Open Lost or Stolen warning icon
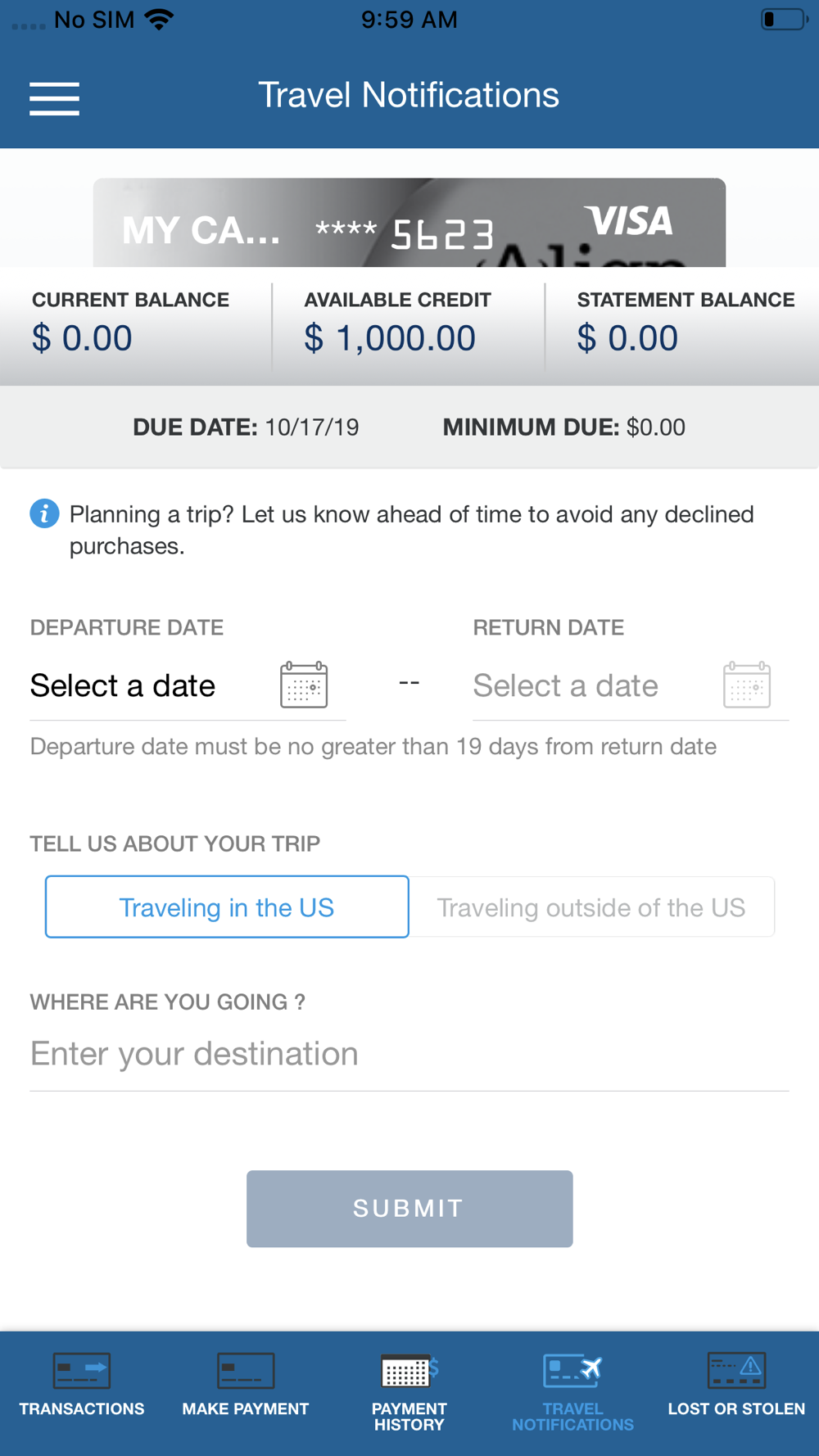 (x=736, y=1370)
